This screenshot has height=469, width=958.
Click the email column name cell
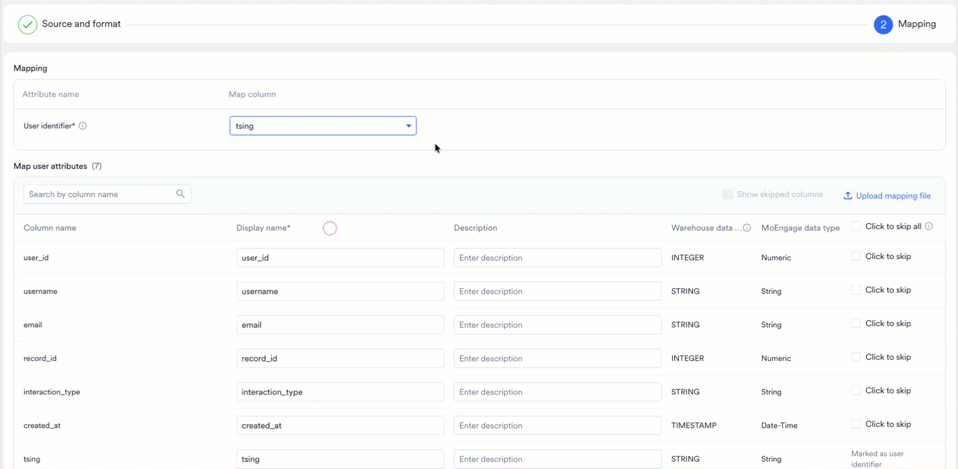click(32, 325)
